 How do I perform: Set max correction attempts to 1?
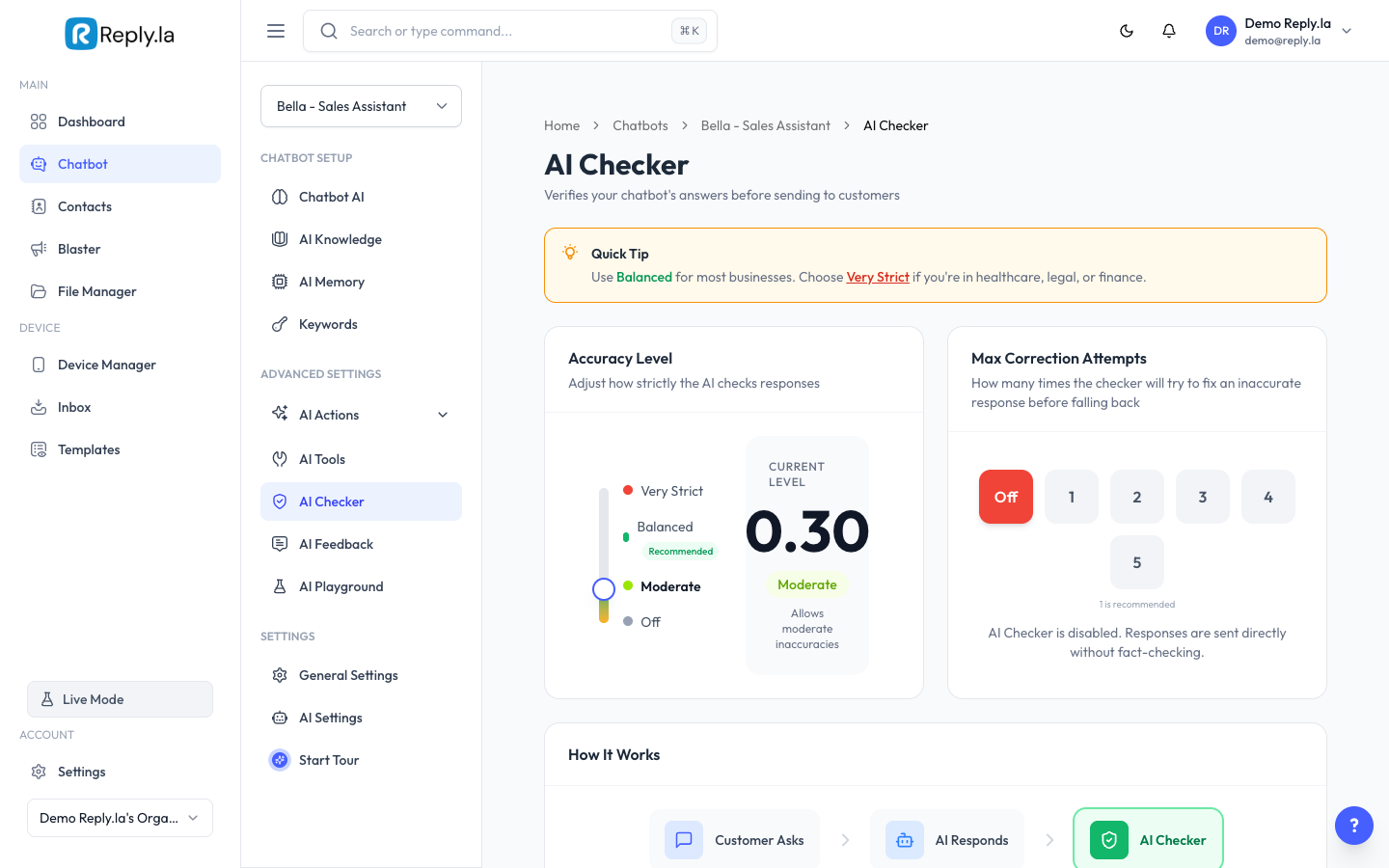click(1072, 497)
